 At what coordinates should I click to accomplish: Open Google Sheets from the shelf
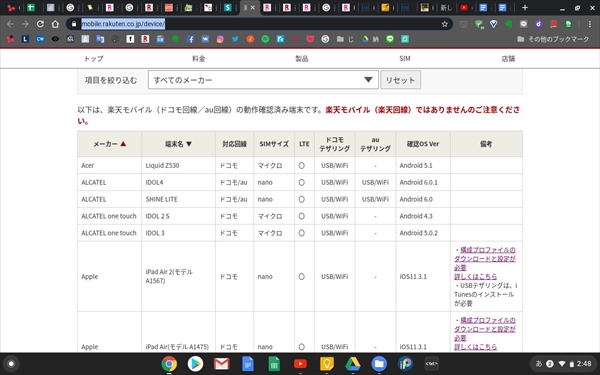[x=274, y=364]
